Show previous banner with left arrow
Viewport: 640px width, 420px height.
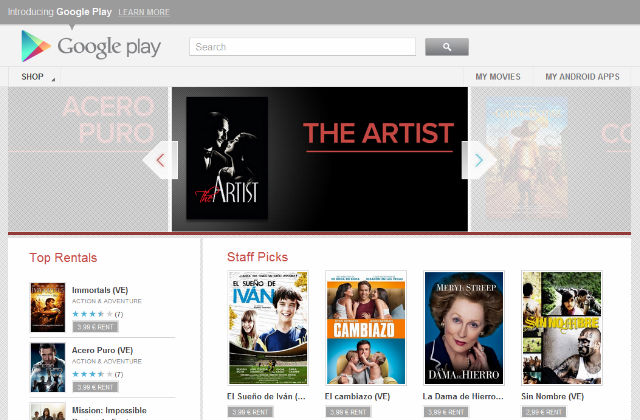[160, 160]
